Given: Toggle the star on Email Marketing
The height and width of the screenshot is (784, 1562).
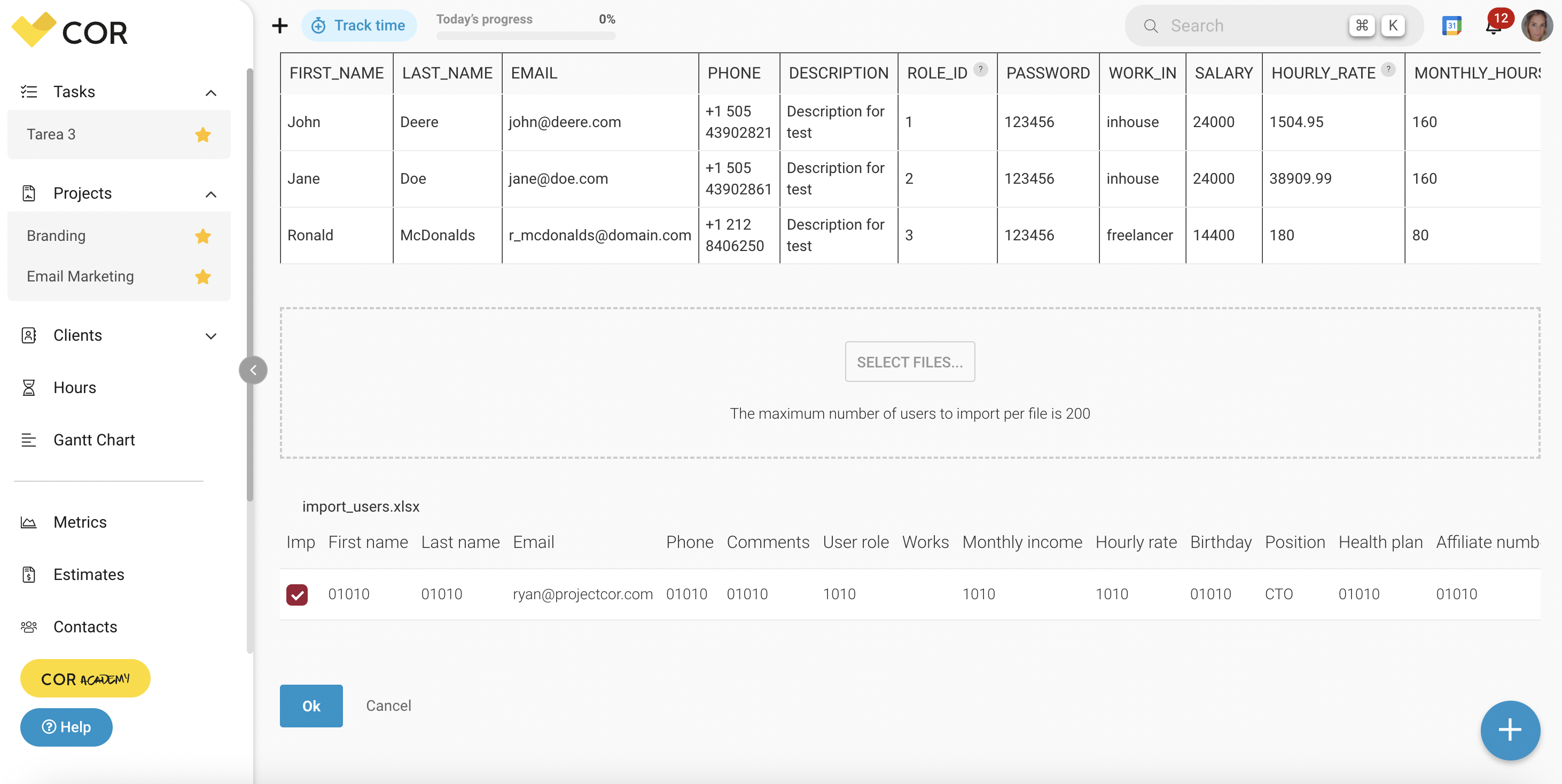Looking at the screenshot, I should tap(203, 277).
